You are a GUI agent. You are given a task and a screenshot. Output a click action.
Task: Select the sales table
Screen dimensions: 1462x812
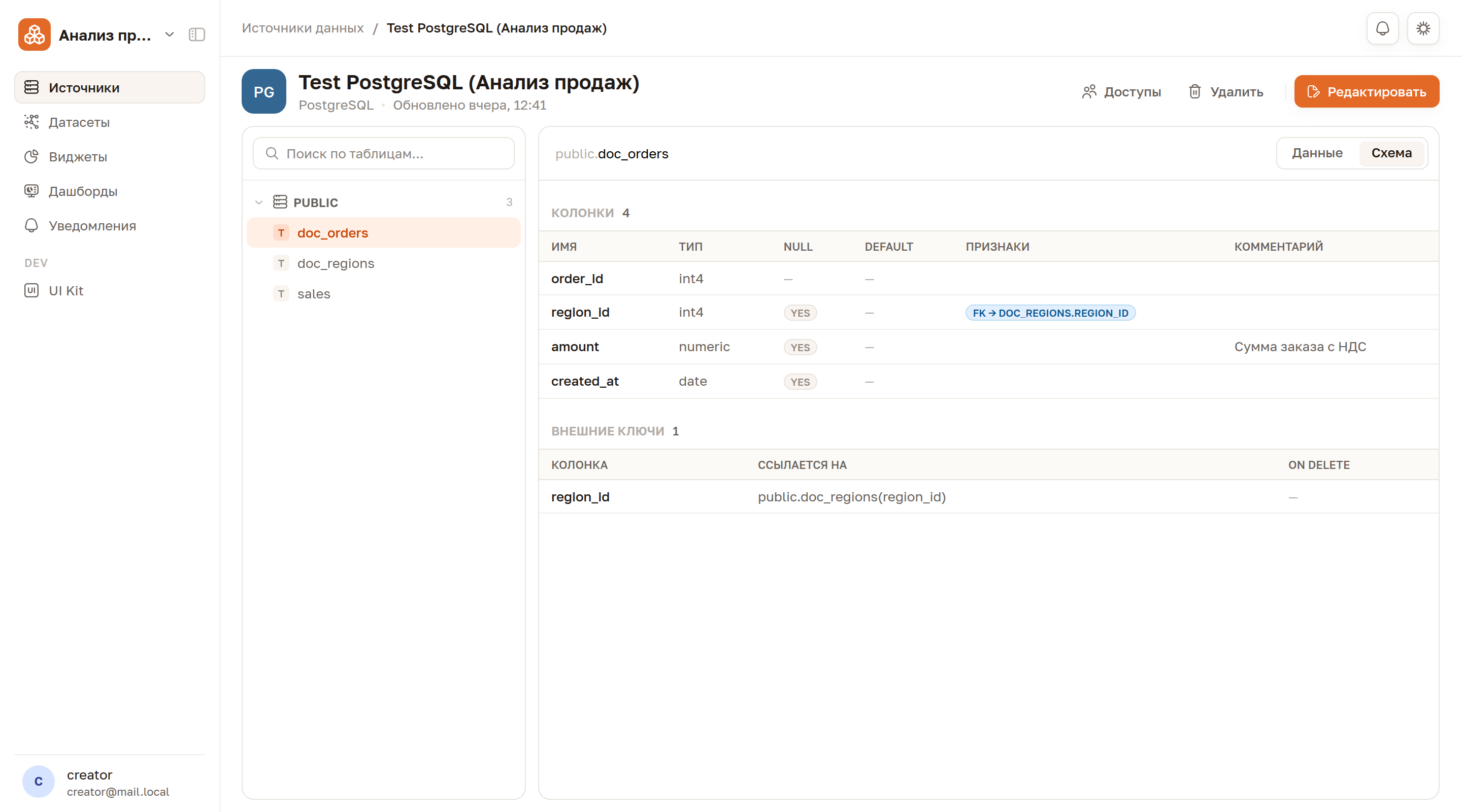point(384,294)
